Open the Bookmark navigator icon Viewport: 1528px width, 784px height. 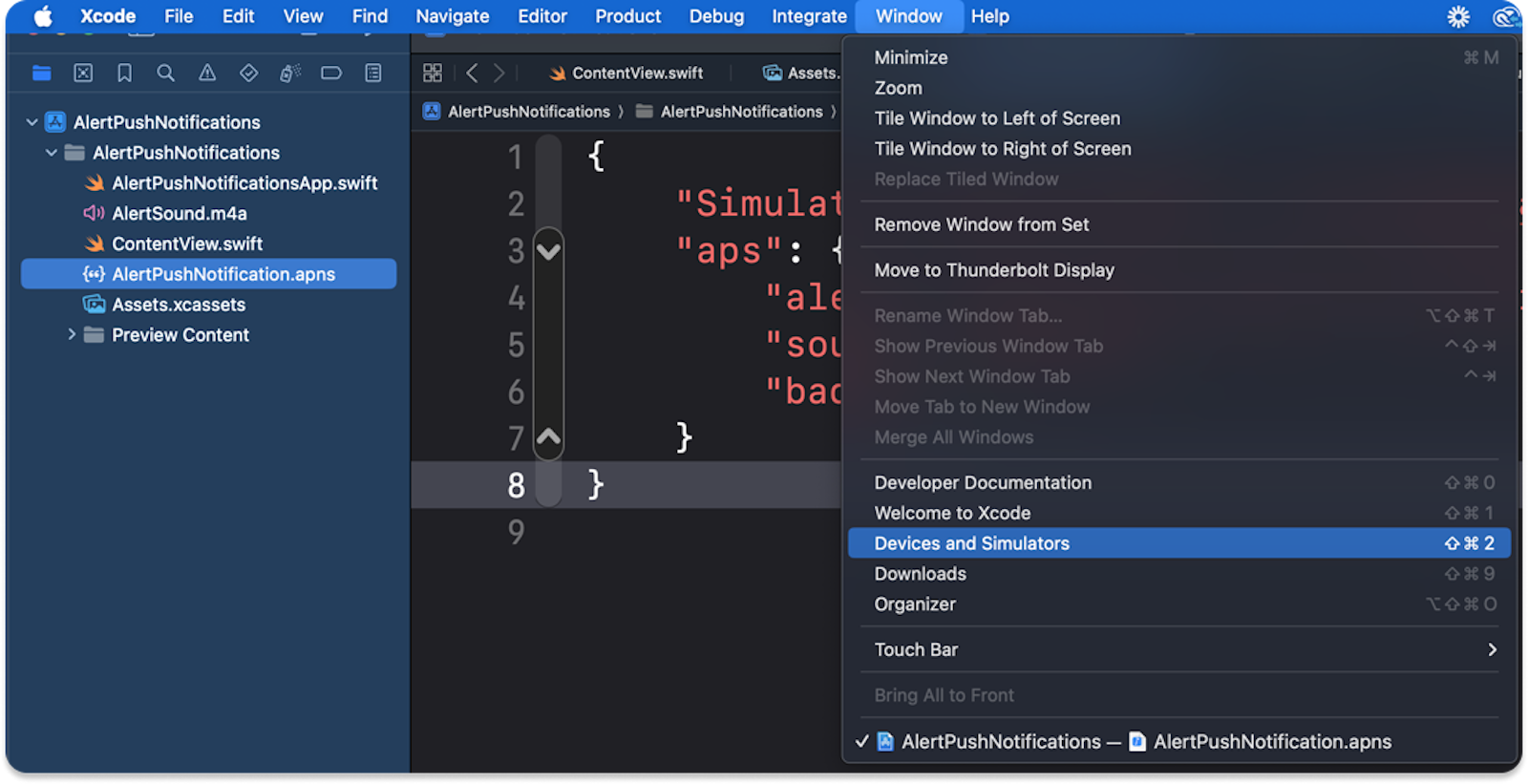(124, 73)
